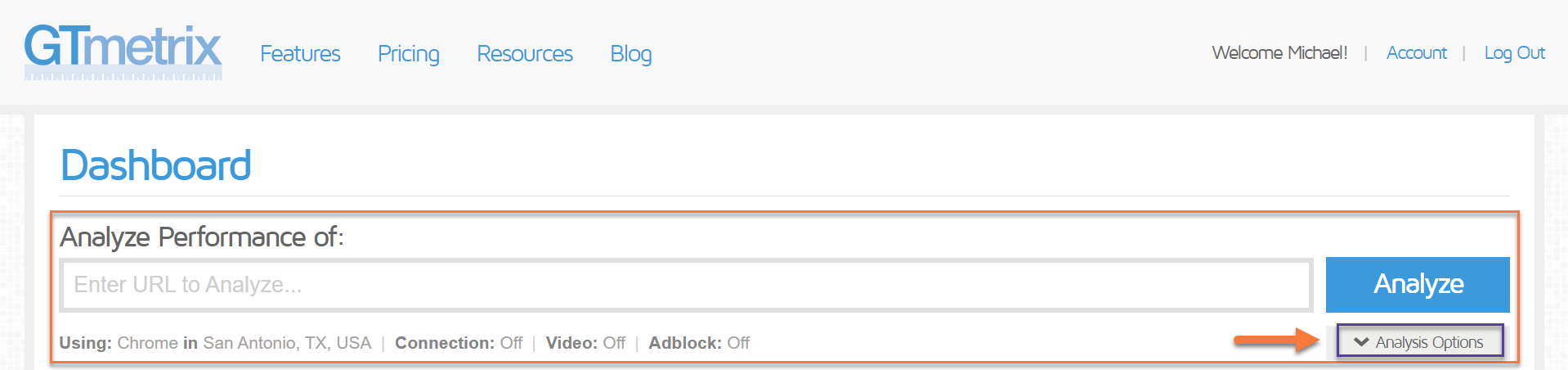Toggle the Video: Off setting
The image size is (1568, 370).
pyautogui.click(x=585, y=343)
